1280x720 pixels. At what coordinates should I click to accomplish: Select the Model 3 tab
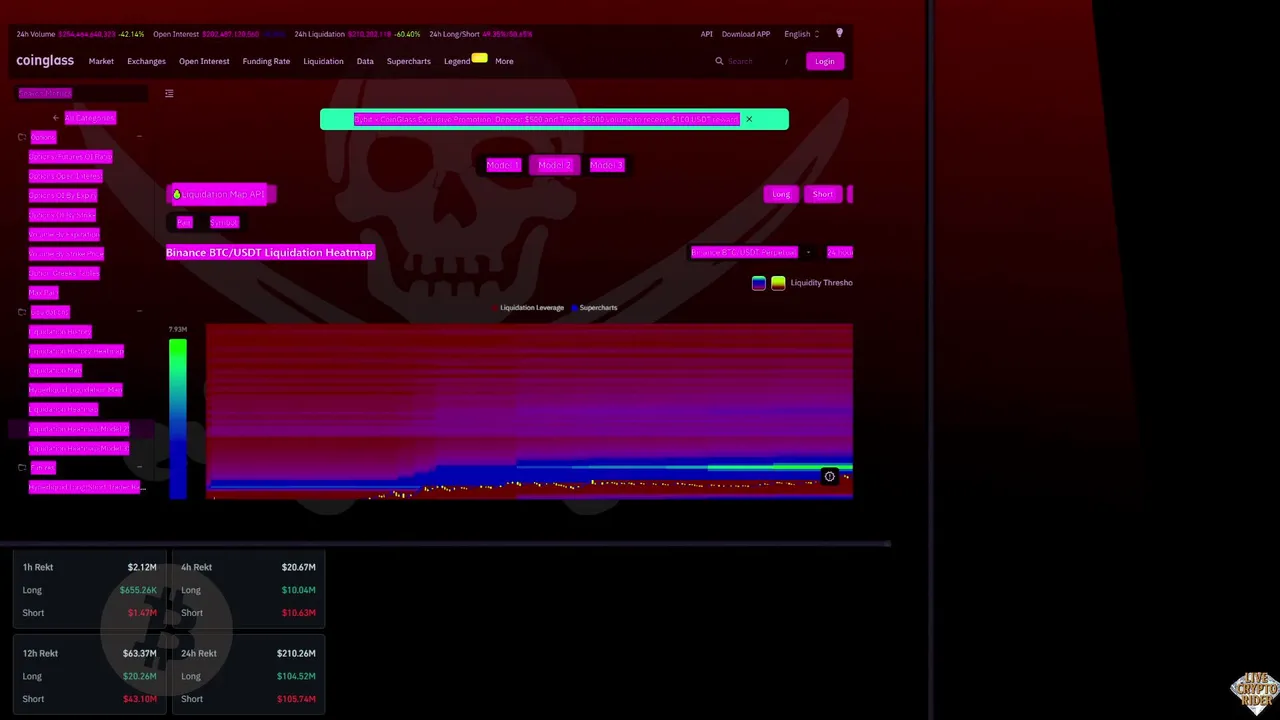point(606,165)
